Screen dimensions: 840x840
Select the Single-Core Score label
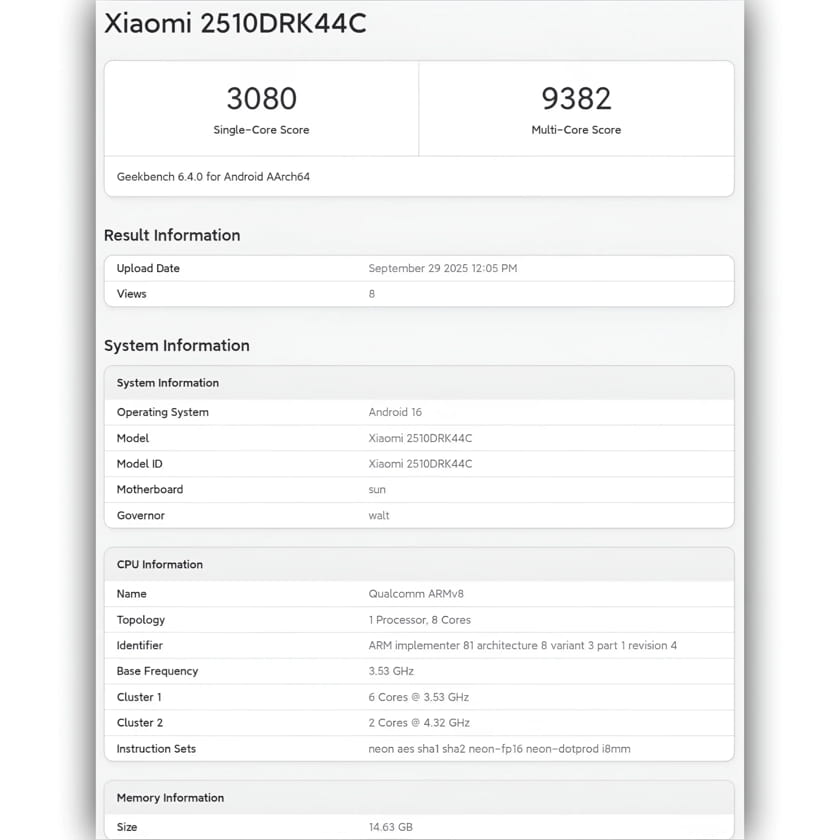click(x=261, y=130)
